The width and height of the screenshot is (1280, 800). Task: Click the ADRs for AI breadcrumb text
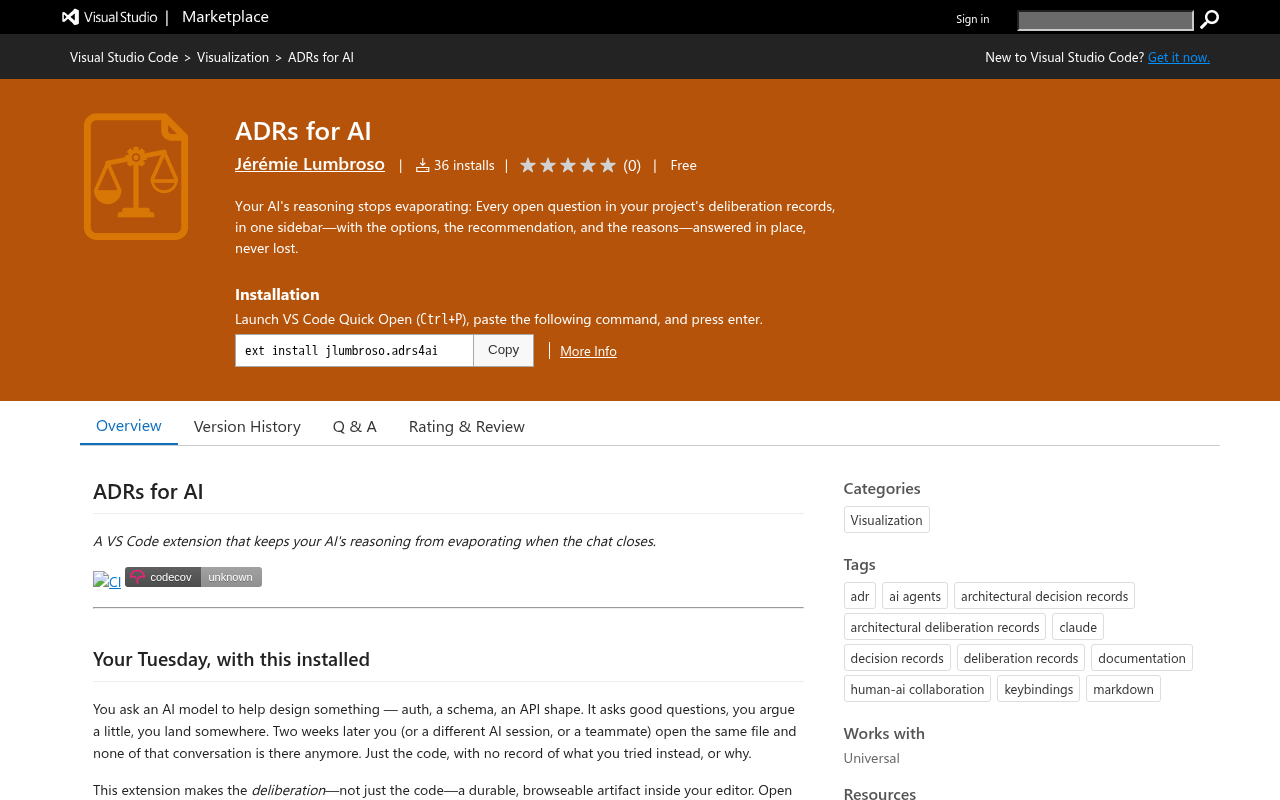[x=321, y=57]
